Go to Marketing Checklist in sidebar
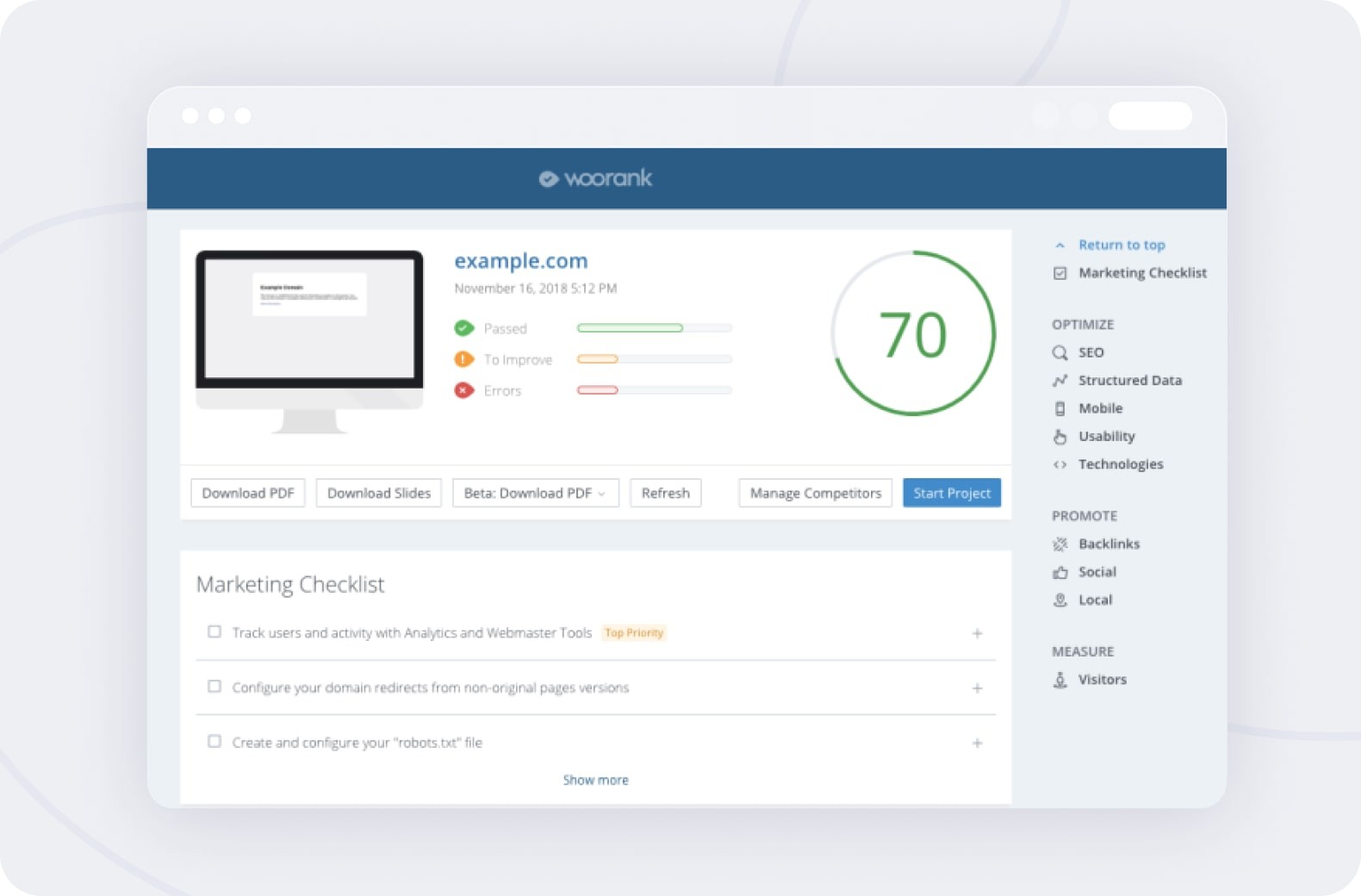 [1141, 273]
